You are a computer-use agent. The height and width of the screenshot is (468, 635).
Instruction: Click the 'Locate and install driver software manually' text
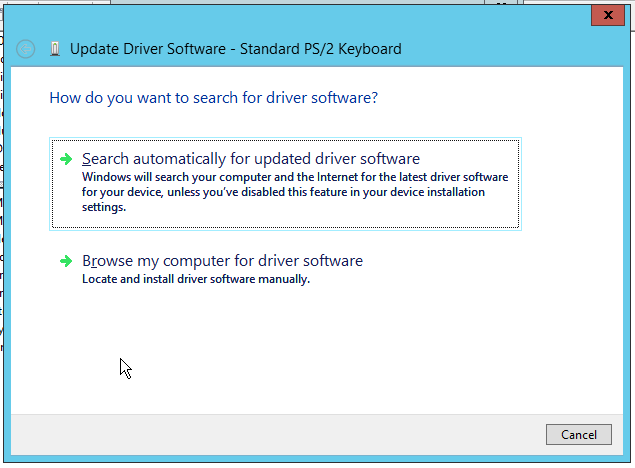pyautogui.click(x=196, y=279)
